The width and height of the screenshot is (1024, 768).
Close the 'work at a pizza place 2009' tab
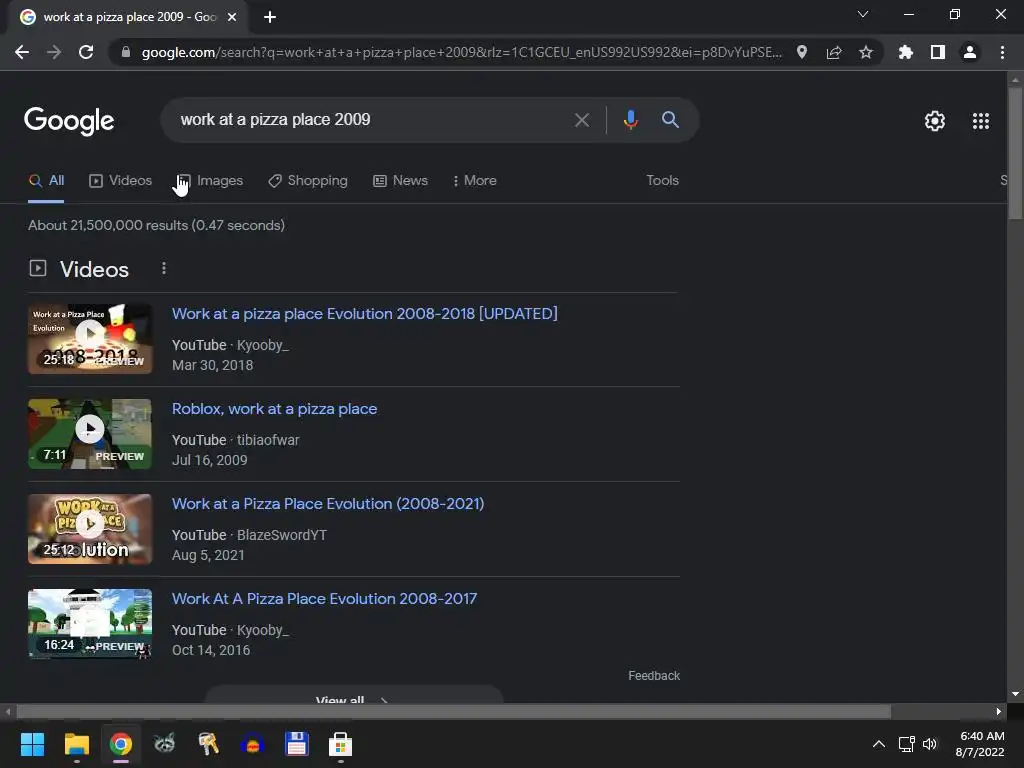pos(232,17)
